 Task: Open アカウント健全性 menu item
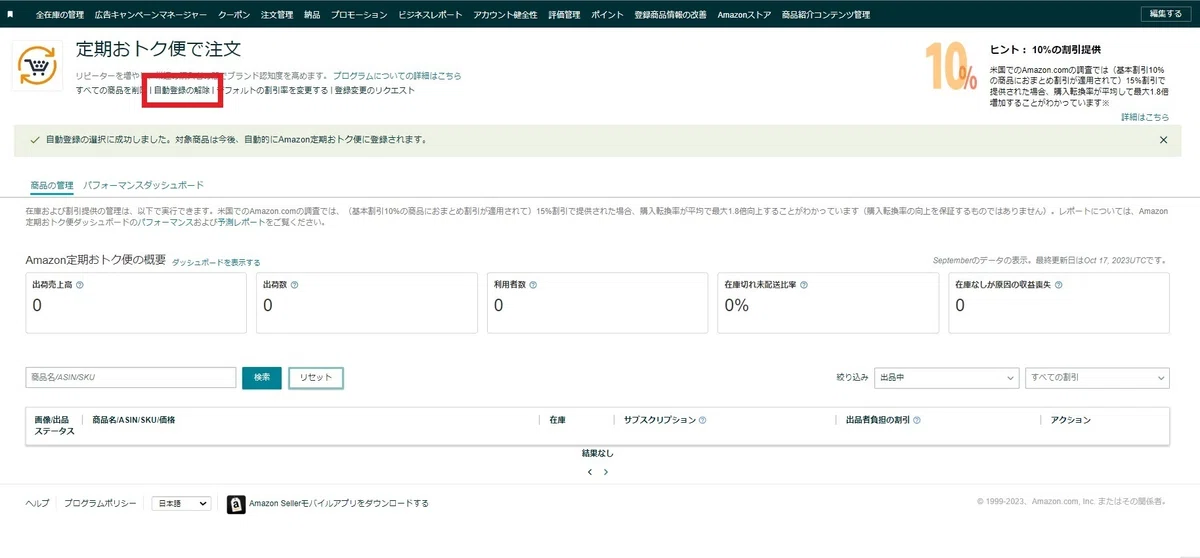[x=505, y=15]
